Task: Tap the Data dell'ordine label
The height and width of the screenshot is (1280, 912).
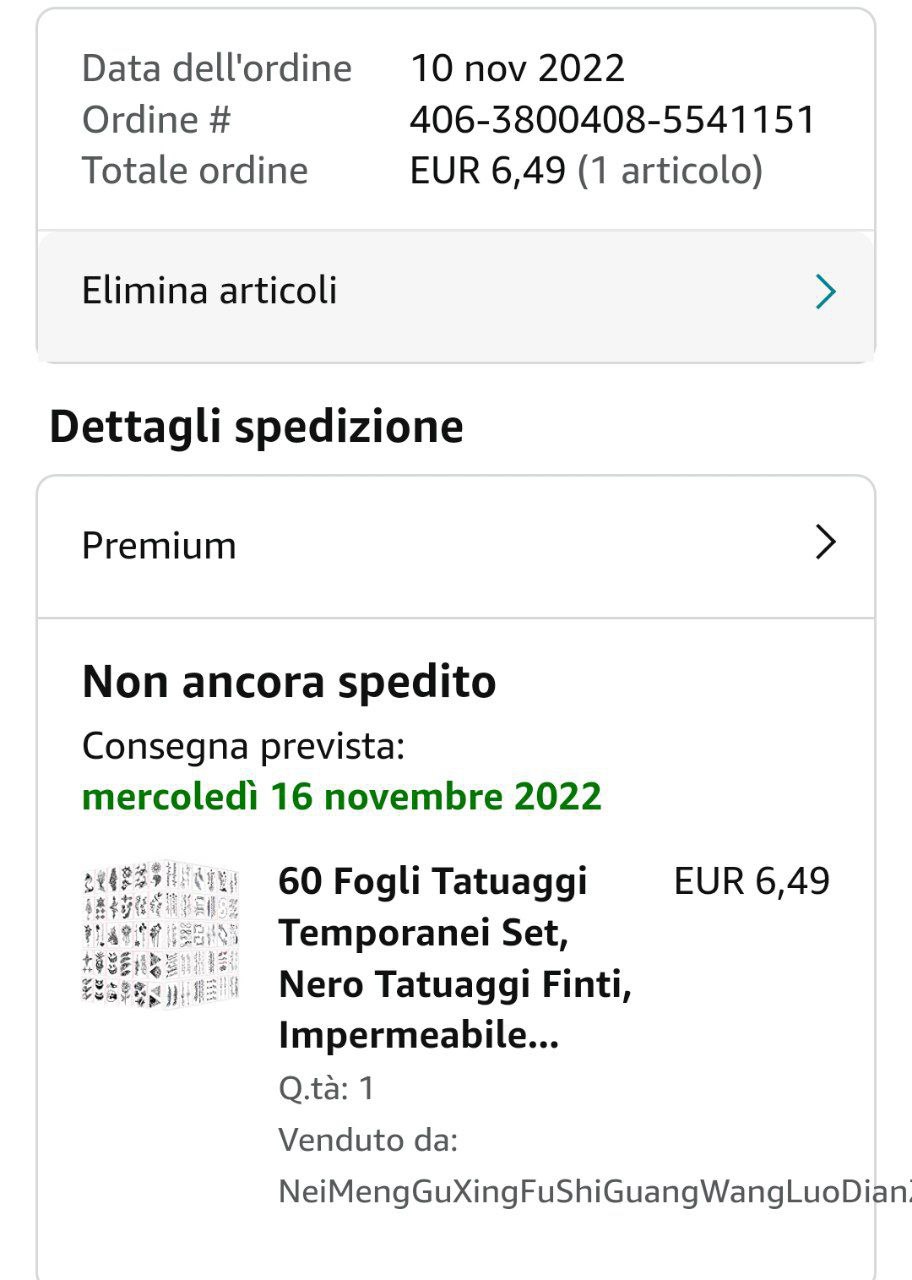Action: (217, 68)
